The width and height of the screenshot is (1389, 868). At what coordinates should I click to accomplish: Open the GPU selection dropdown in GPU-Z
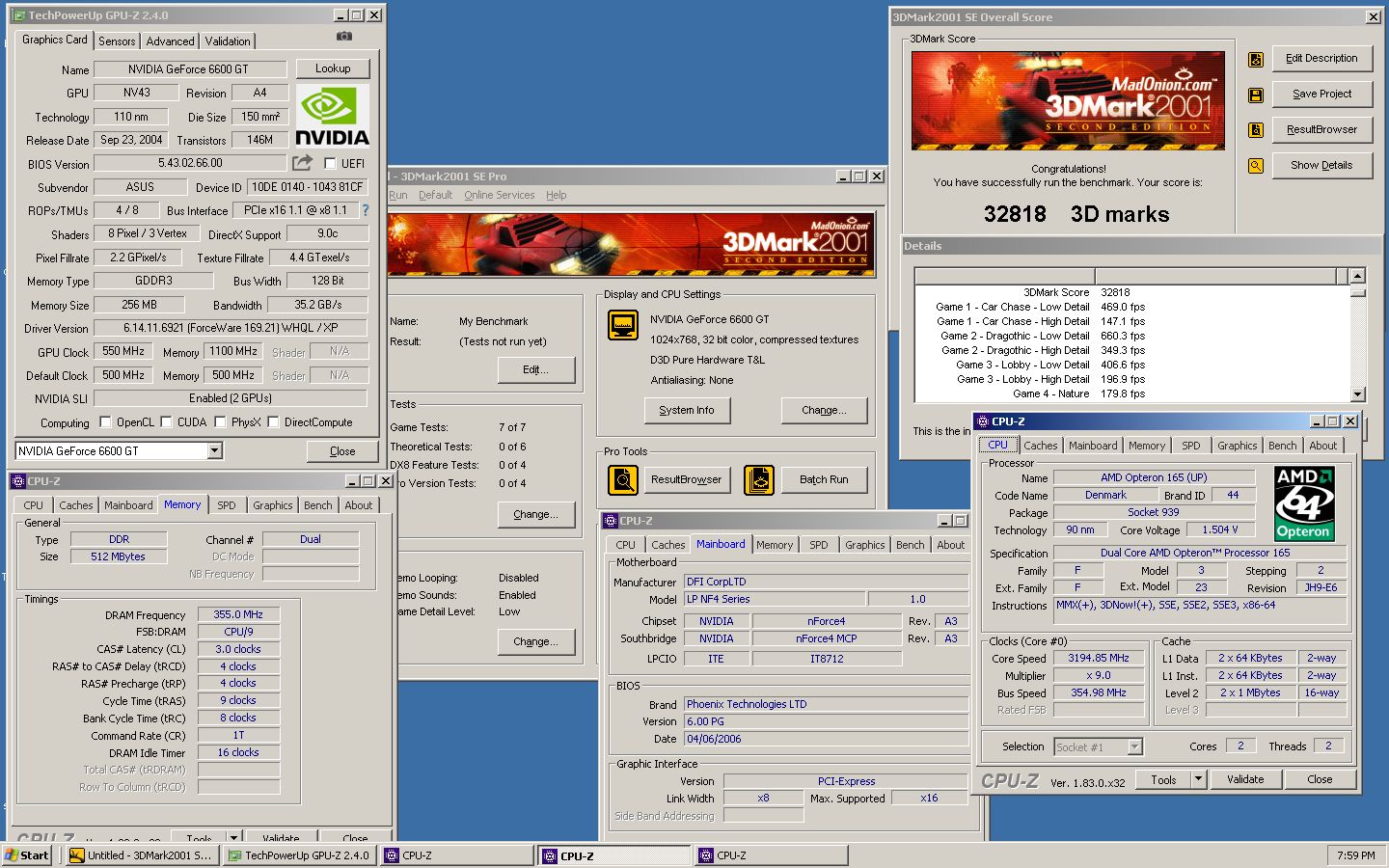[x=214, y=450]
